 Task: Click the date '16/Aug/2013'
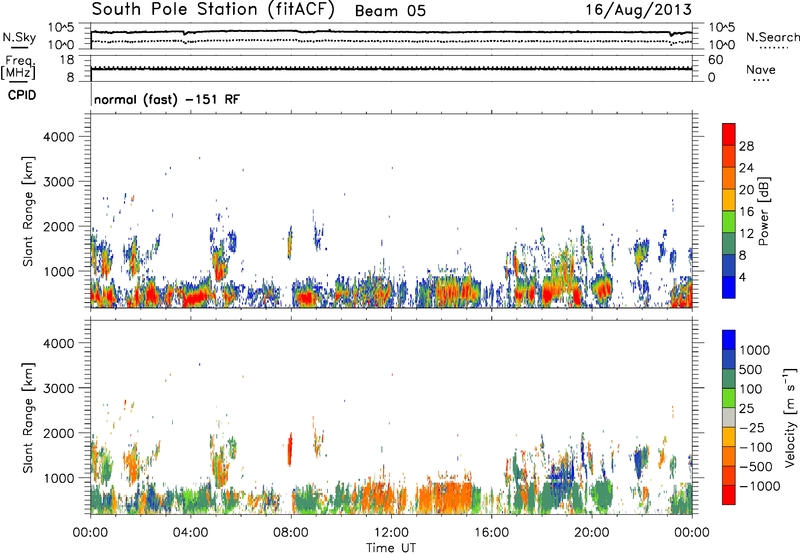[638, 10]
